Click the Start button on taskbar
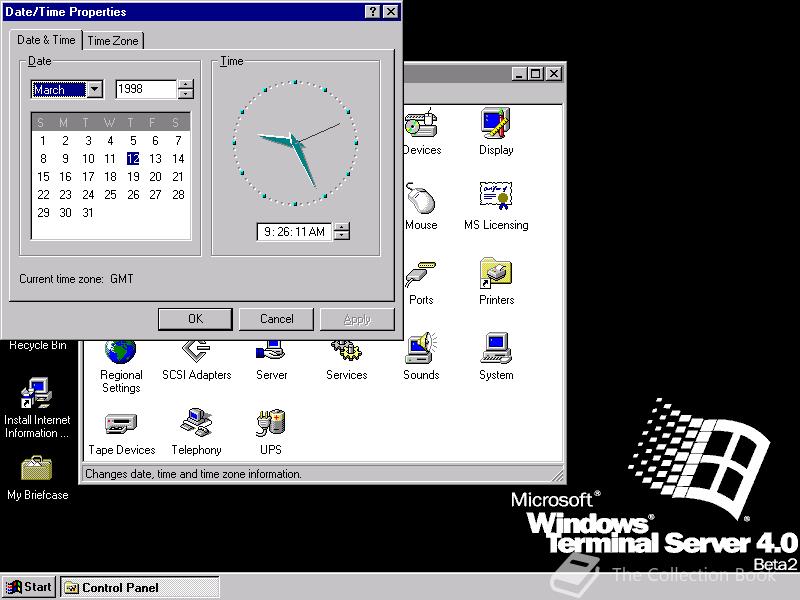 (29, 587)
